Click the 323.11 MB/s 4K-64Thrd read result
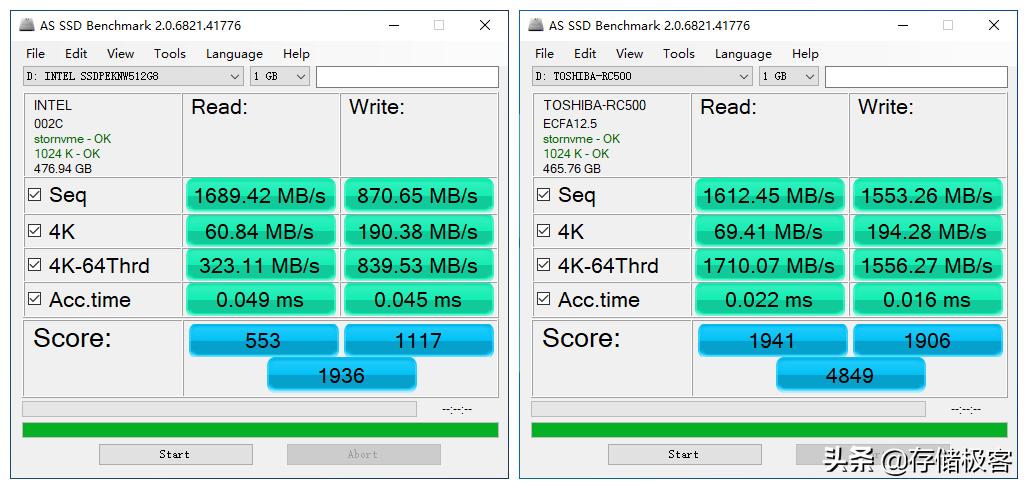The height and width of the screenshot is (489, 1028). 260,265
